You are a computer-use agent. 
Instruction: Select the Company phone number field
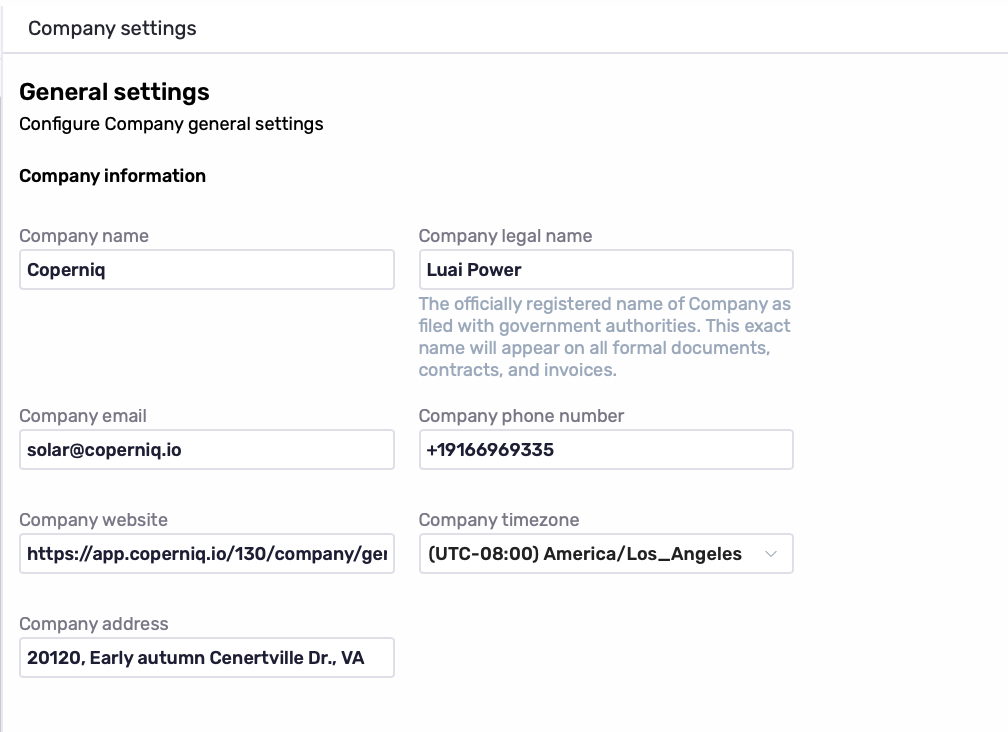[606, 450]
